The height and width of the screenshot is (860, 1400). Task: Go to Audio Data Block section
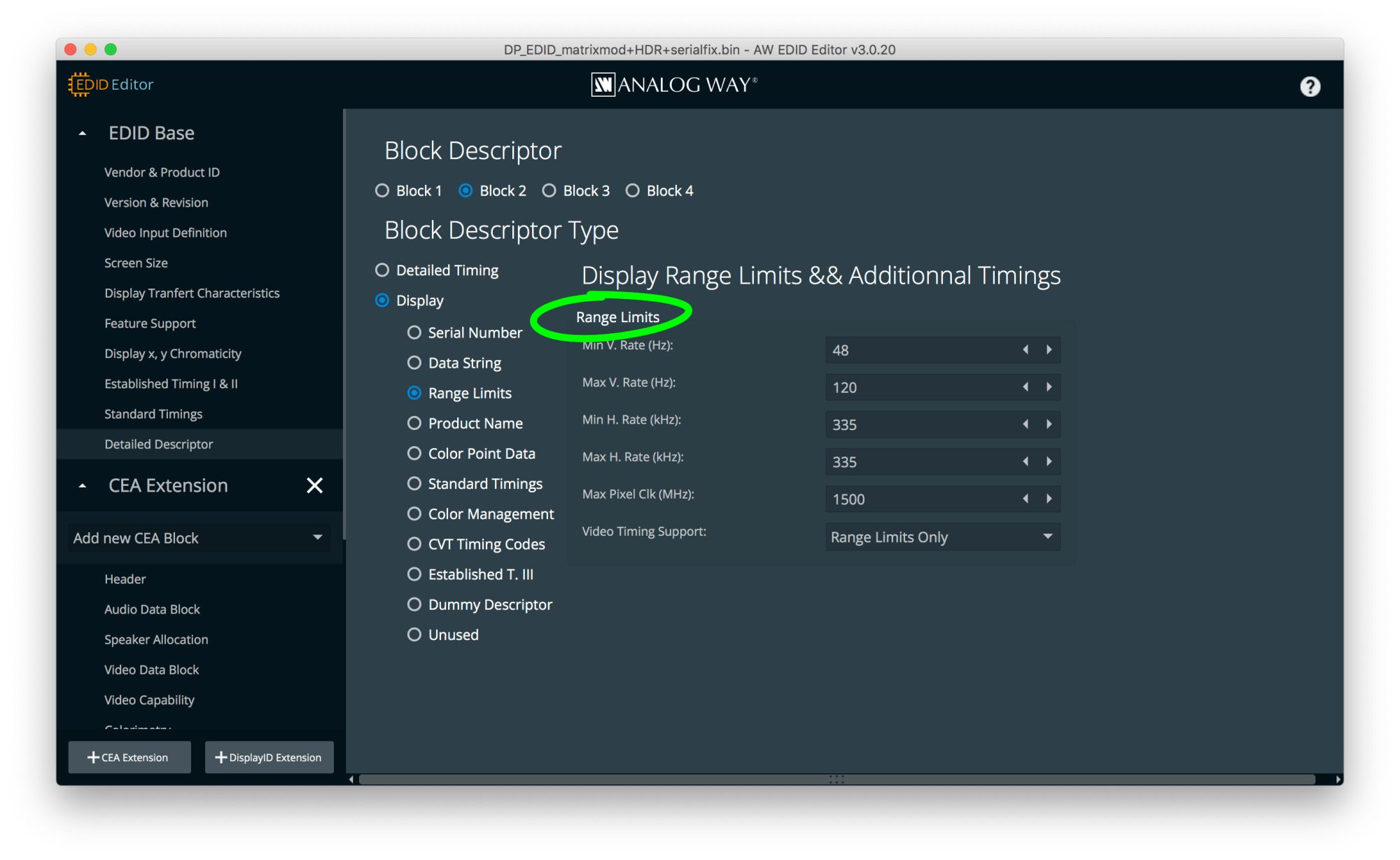(152, 609)
